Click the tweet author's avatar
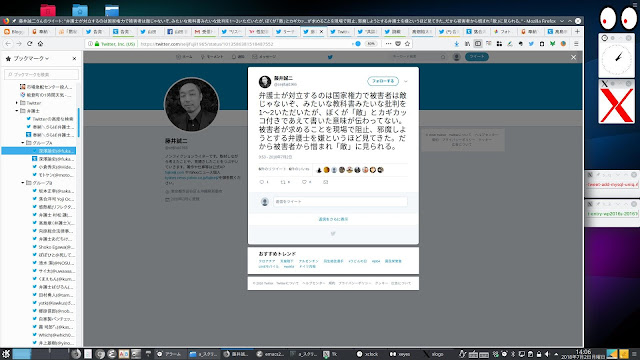Screen dimensions: 640x360 pos(265,82)
